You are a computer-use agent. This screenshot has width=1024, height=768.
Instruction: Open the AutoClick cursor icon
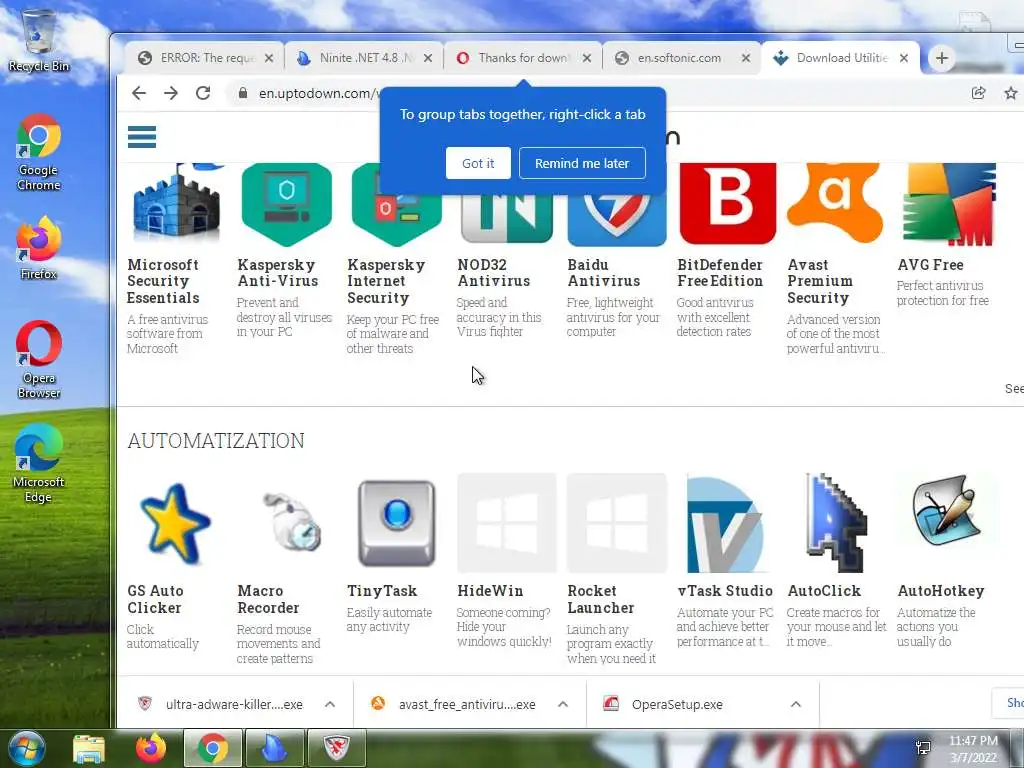coord(835,523)
